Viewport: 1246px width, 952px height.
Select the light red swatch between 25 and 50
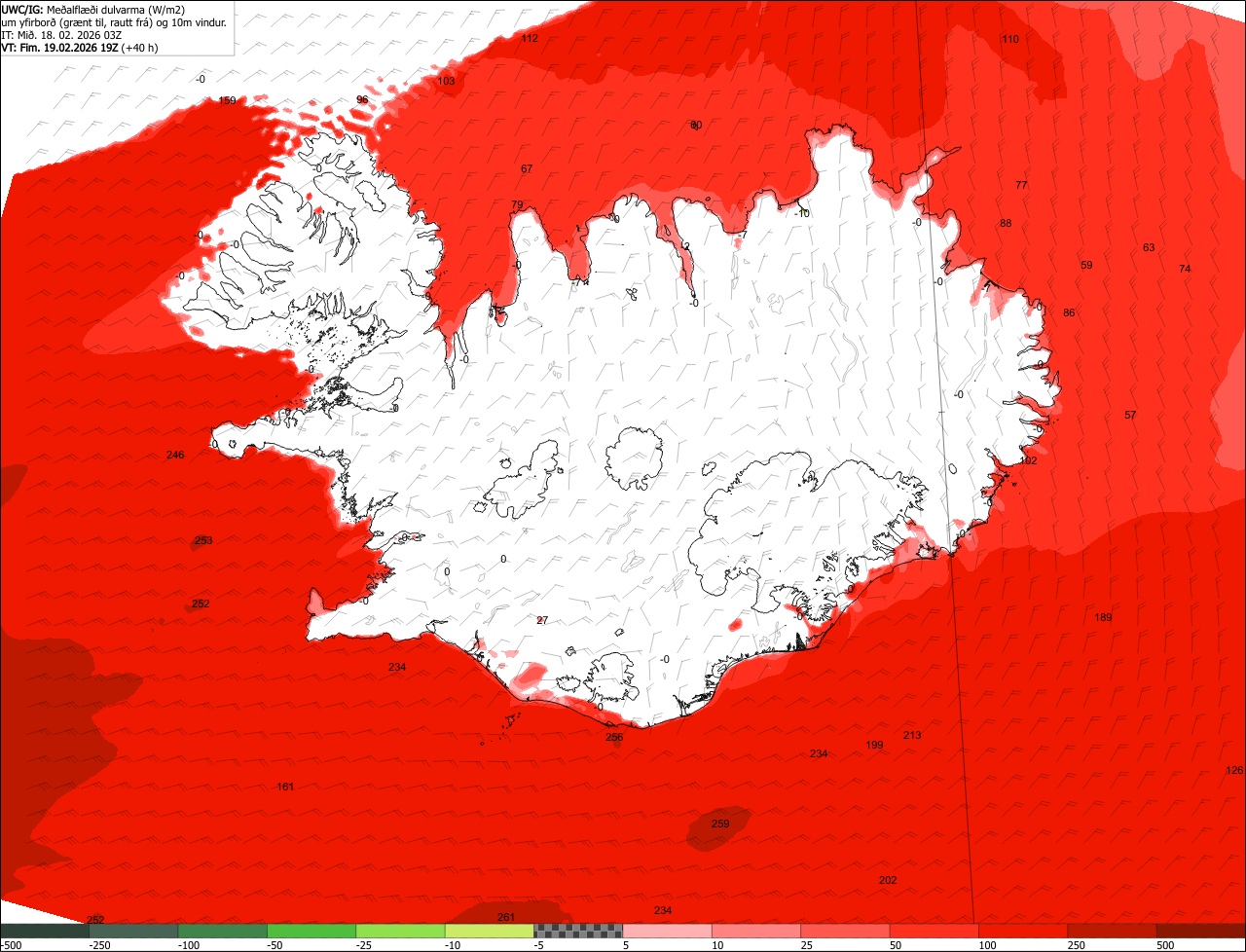[x=846, y=931]
